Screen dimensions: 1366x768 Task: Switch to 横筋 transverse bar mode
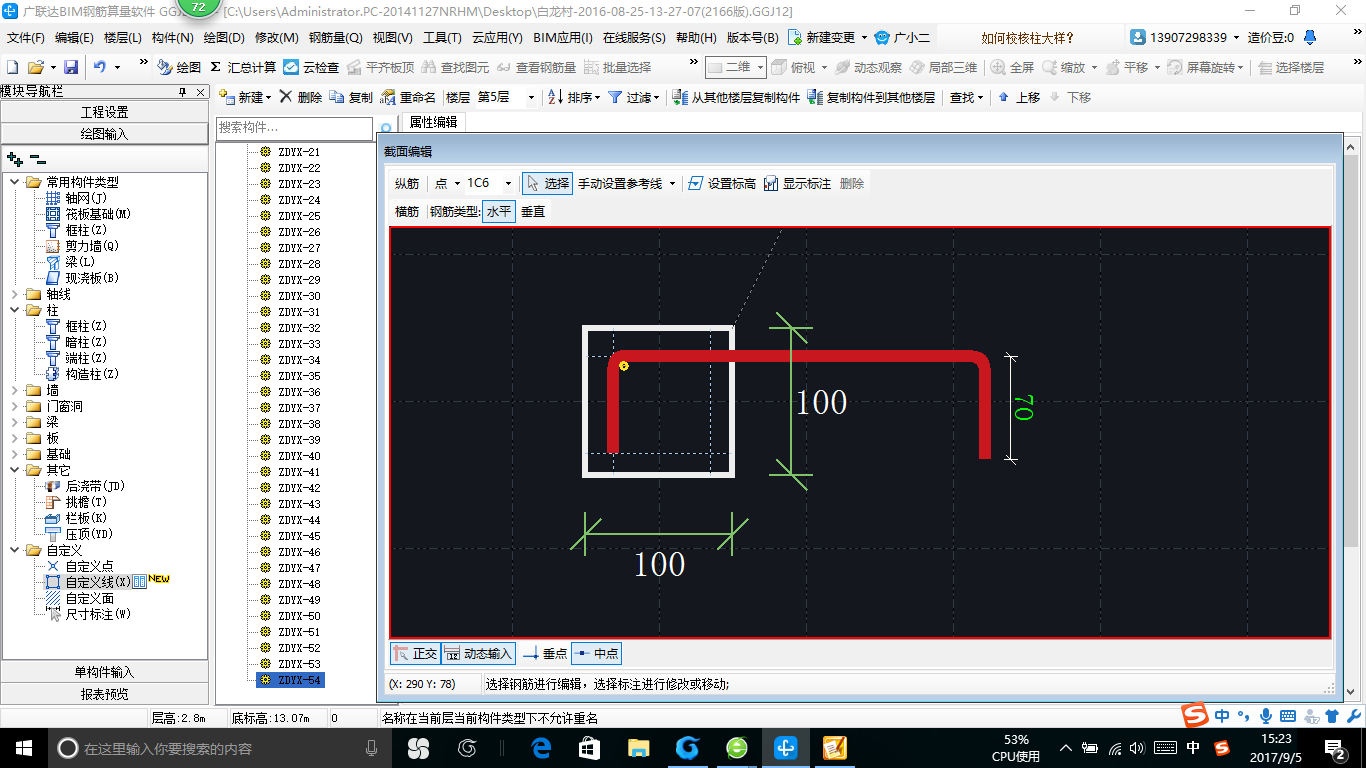coord(406,211)
